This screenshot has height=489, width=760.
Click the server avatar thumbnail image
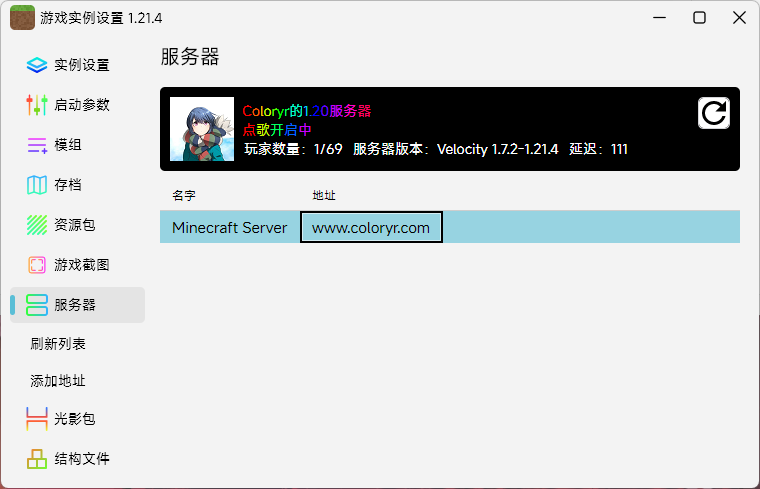(202, 129)
